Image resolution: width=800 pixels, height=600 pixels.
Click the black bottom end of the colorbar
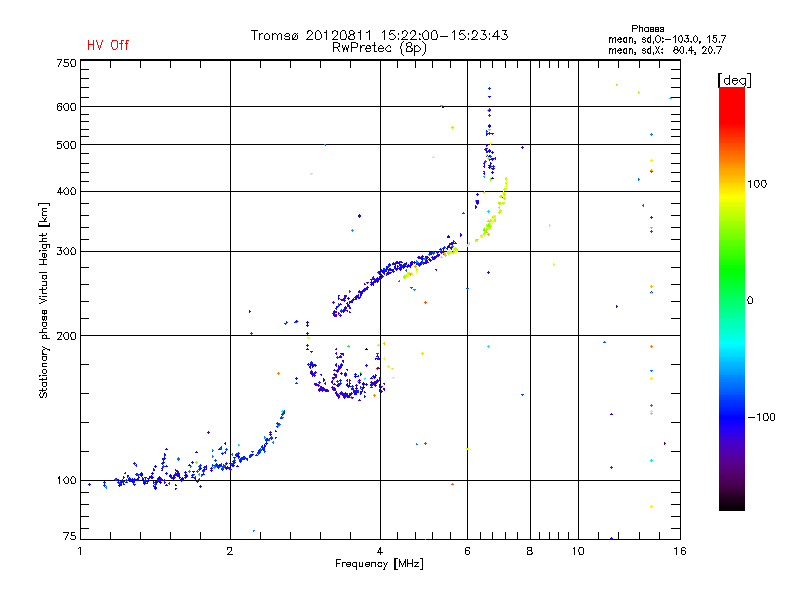coord(732,506)
